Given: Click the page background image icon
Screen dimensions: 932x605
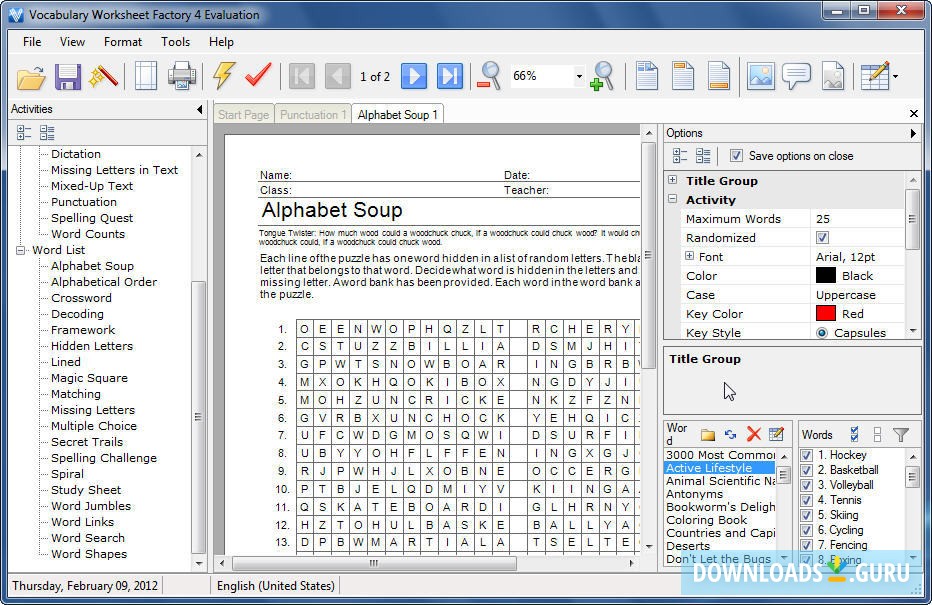Looking at the screenshot, I should pos(833,76).
